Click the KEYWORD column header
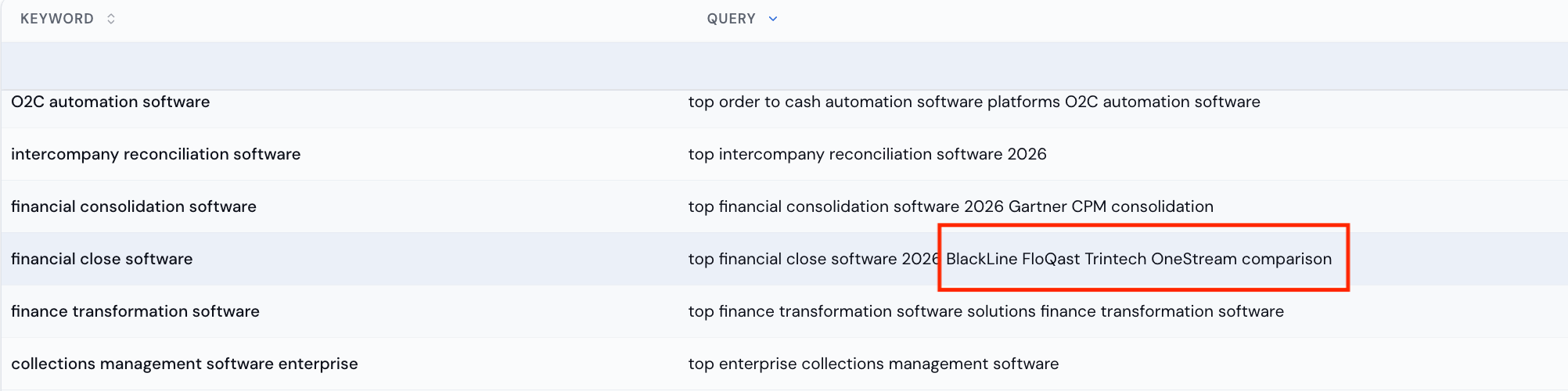 57,19
